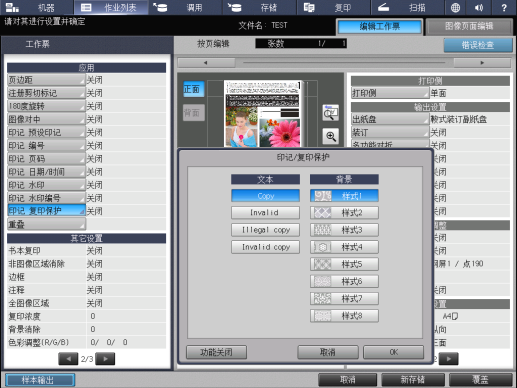The width and height of the screenshot is (517, 388).
Task: Go to next work ticket page arrow
Action: [105, 359]
